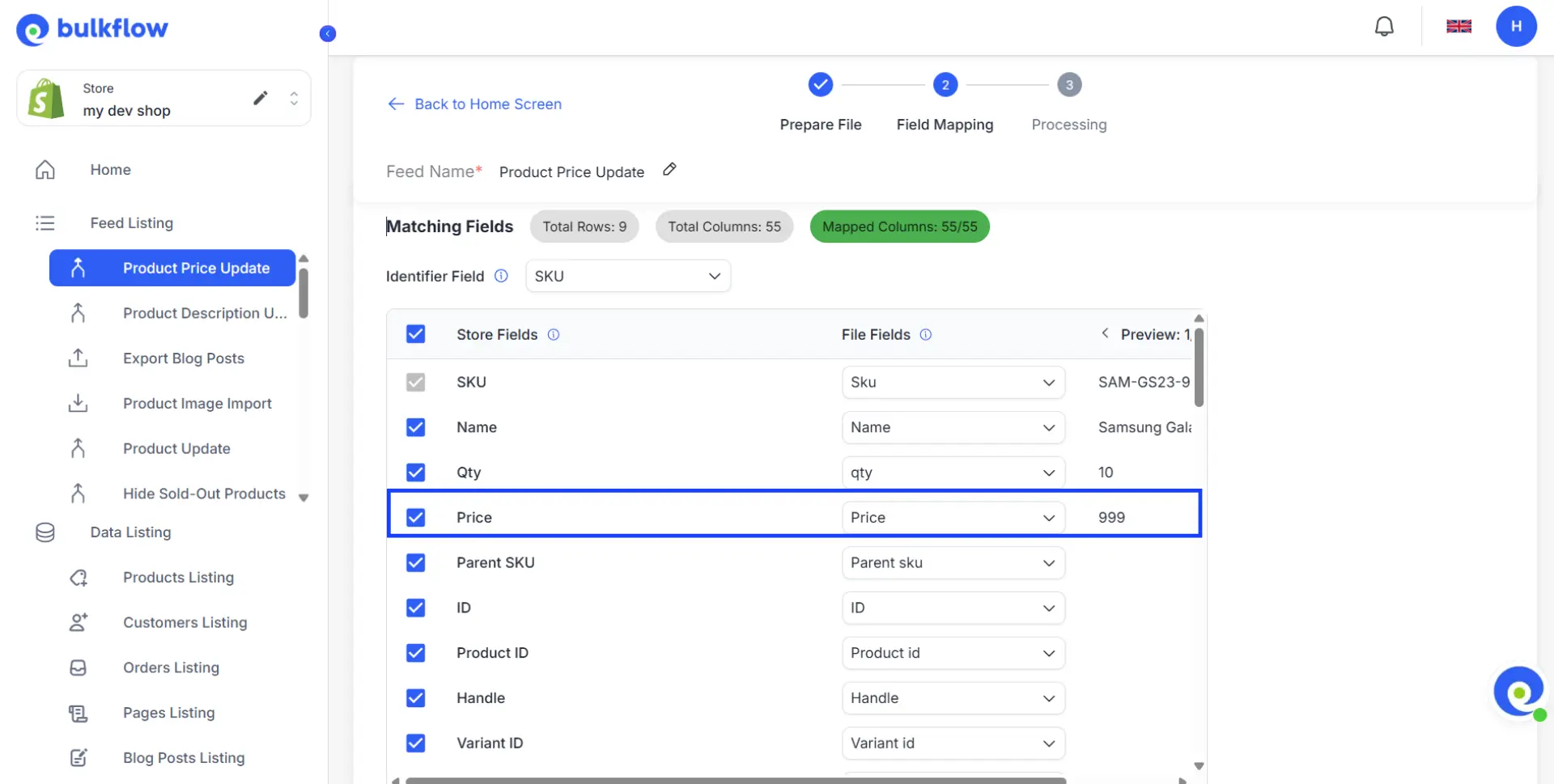Screen dimensions: 1554x784
Task: Click the Data Listing database icon
Action: (45, 532)
